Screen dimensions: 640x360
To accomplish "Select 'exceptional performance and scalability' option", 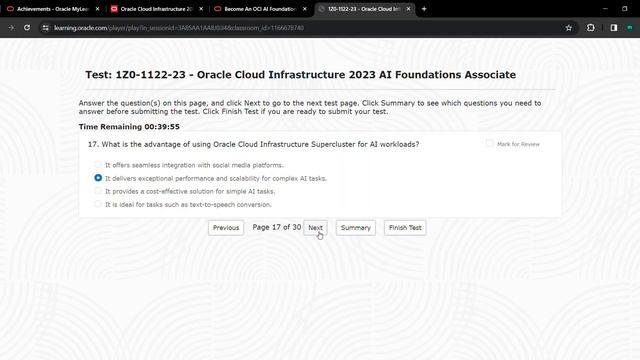I will pyautogui.click(x=98, y=178).
